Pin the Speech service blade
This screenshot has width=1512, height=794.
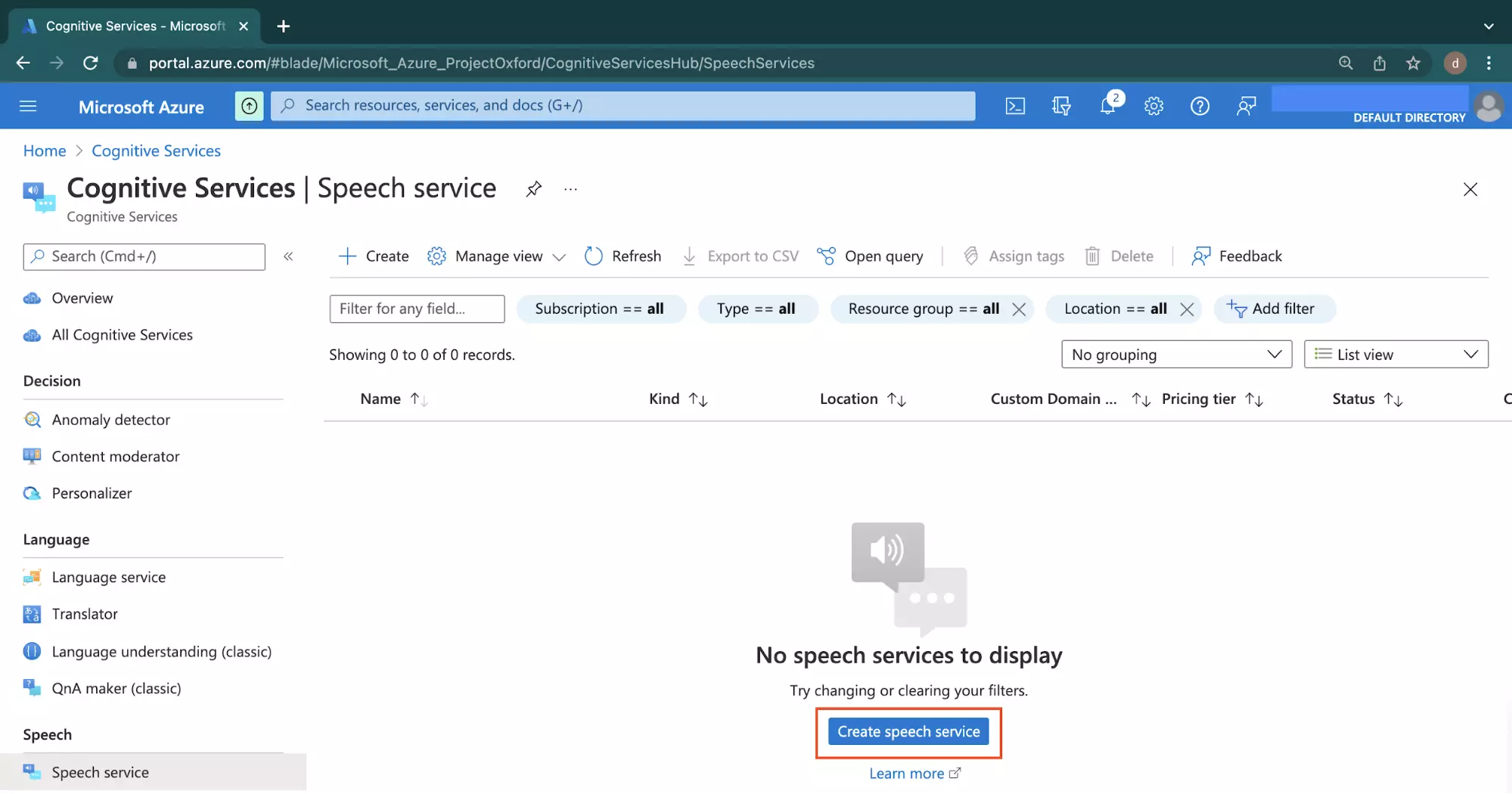coord(534,189)
